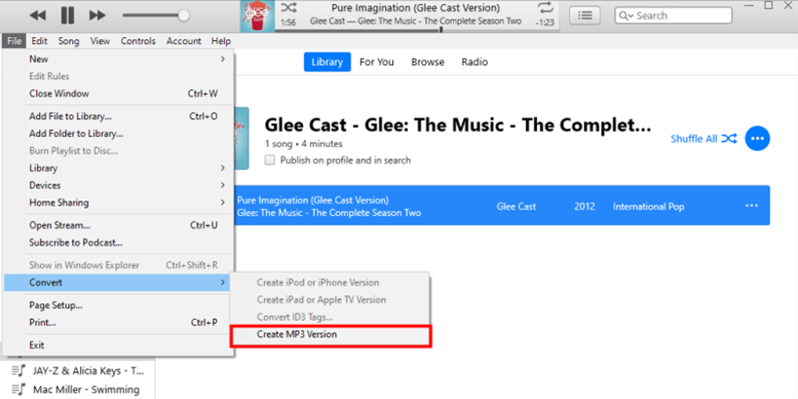Open the Song menu
The width and height of the screenshot is (798, 399).
point(69,41)
